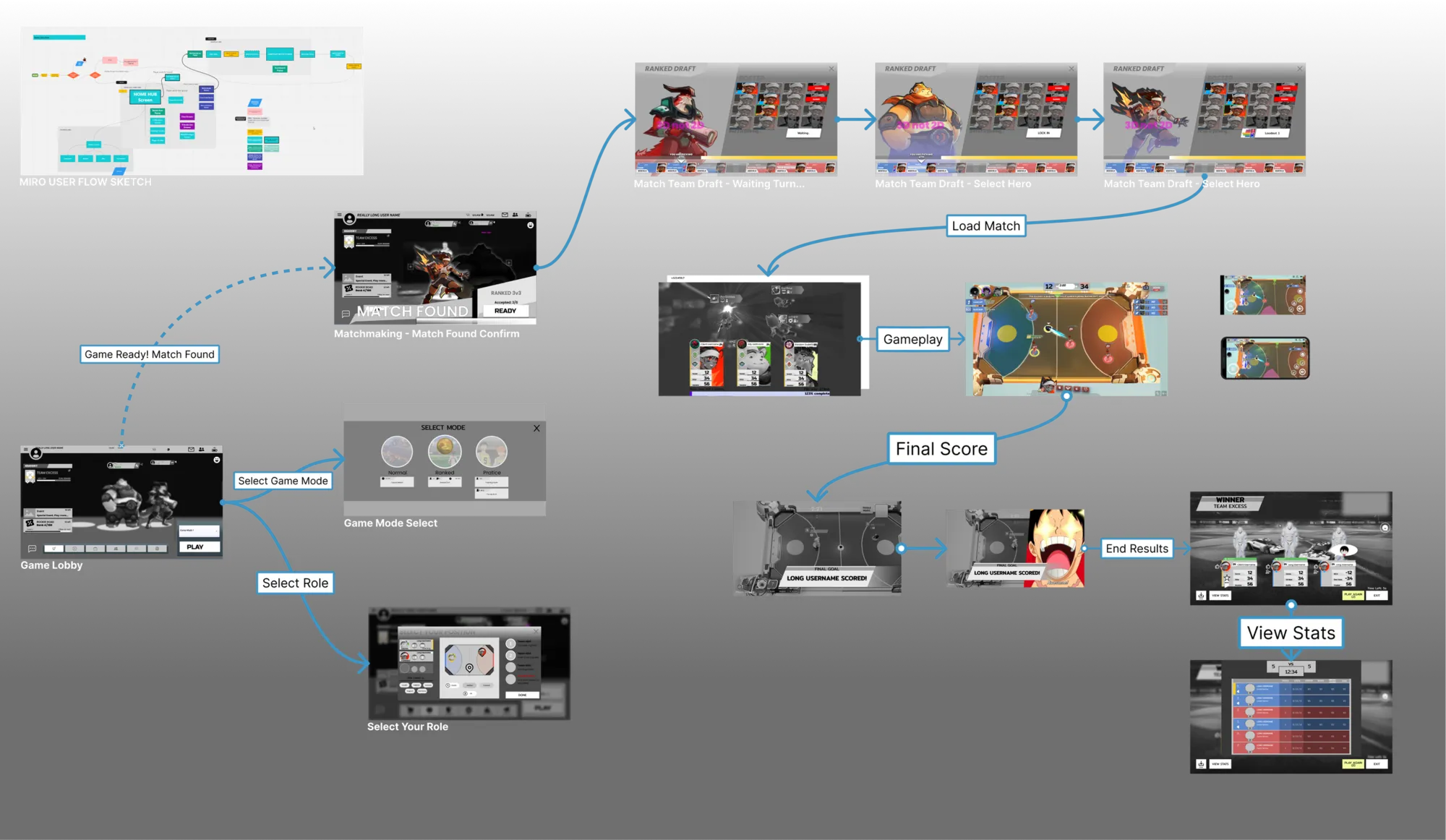This screenshot has width=1446, height=840.
Task: Click the profile avatar in Match Found frame
Action: pos(349,218)
